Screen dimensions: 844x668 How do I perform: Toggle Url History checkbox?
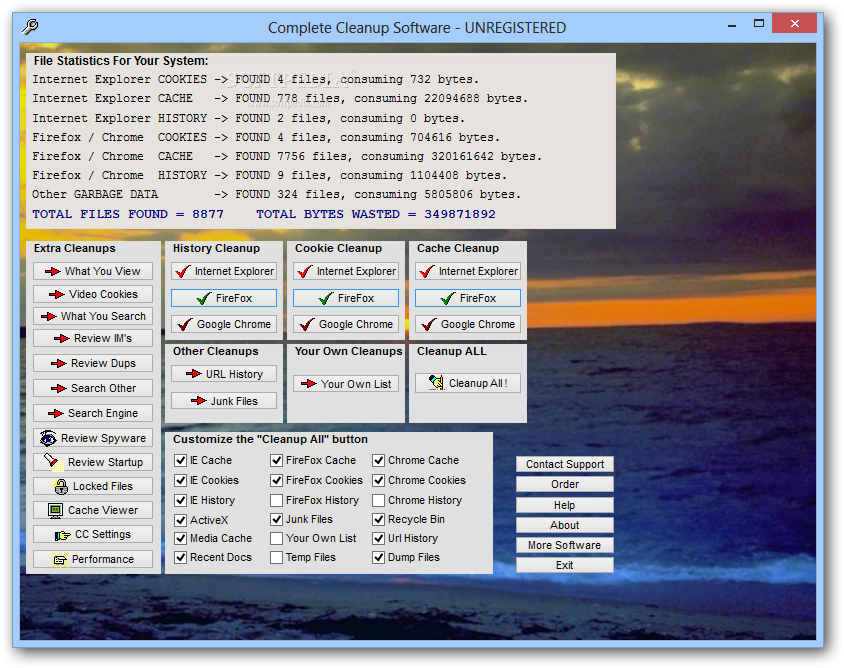pos(379,538)
